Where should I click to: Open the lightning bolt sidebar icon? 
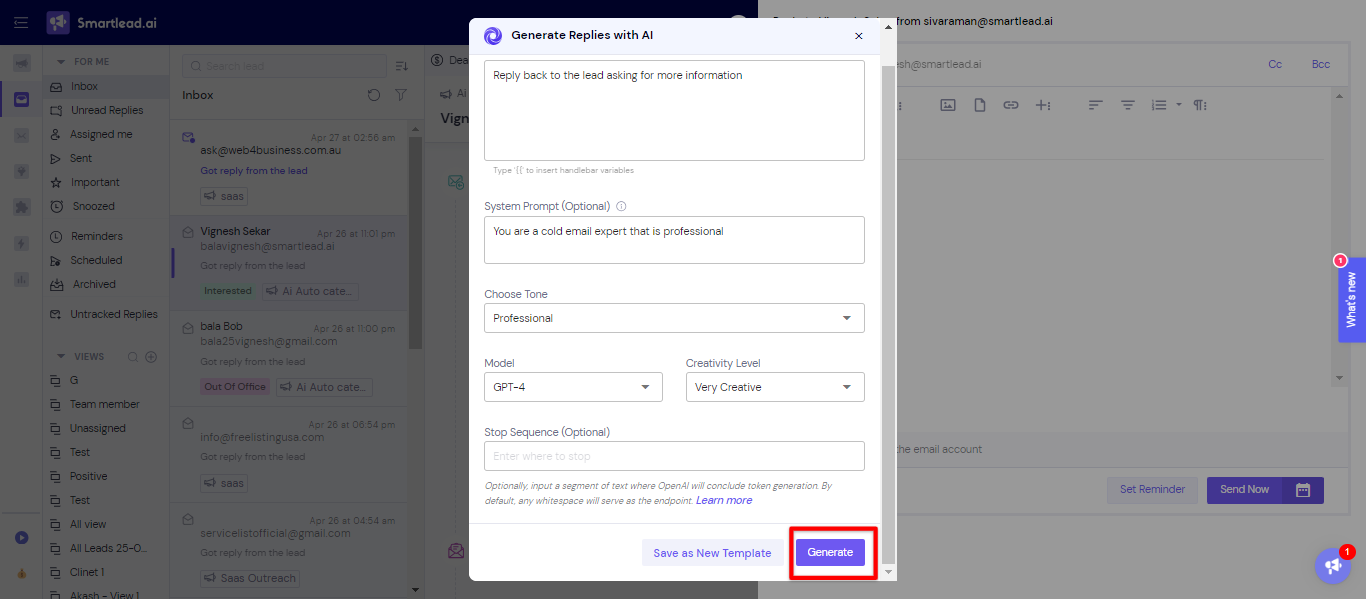pyautogui.click(x=21, y=243)
